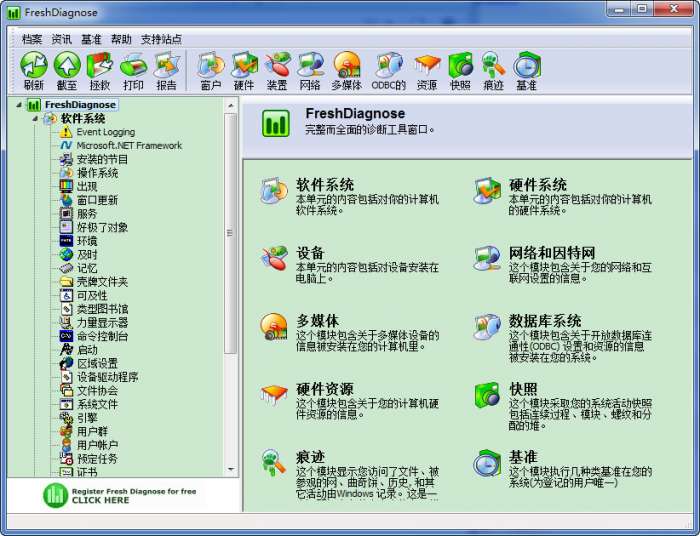The width and height of the screenshot is (700, 536).
Task: Click the tree scrollbar up arrow
Action: pos(230,106)
